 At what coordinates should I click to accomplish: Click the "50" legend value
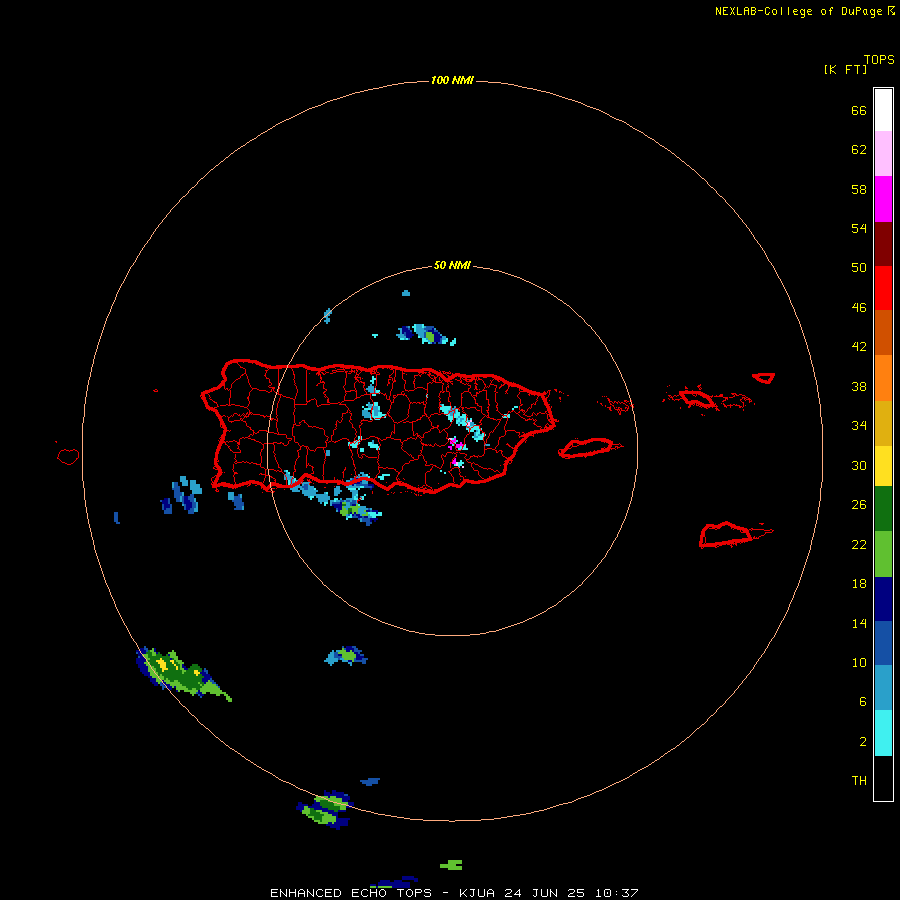(x=859, y=268)
